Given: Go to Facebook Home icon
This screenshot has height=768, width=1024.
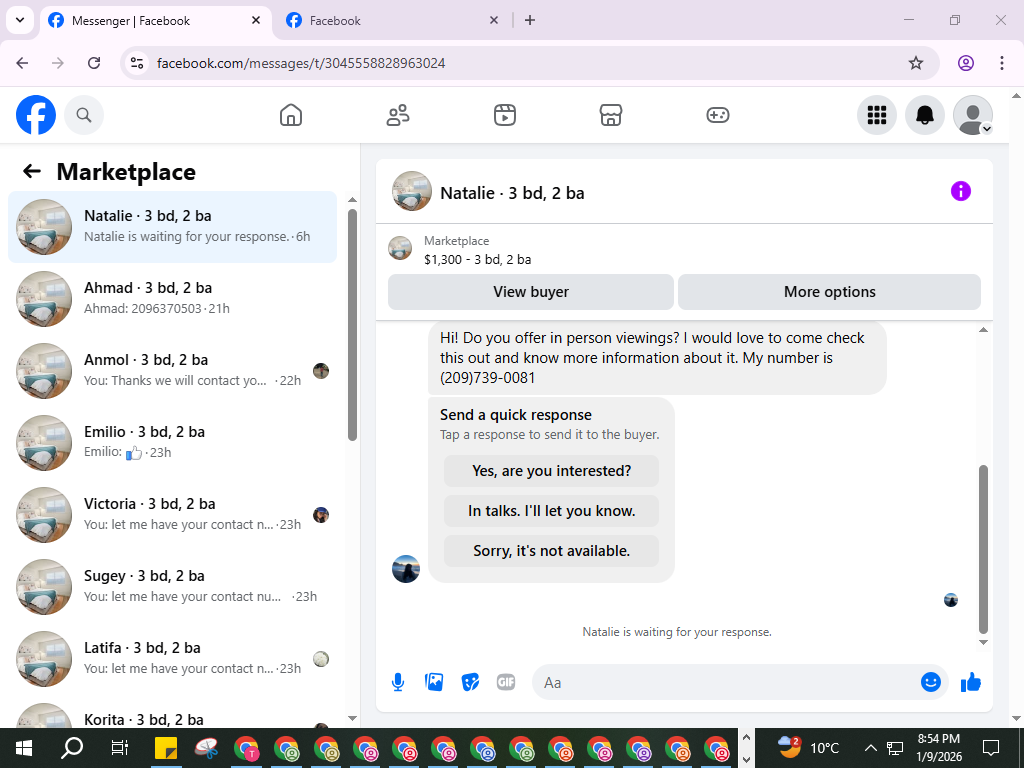Looking at the screenshot, I should 291,115.
